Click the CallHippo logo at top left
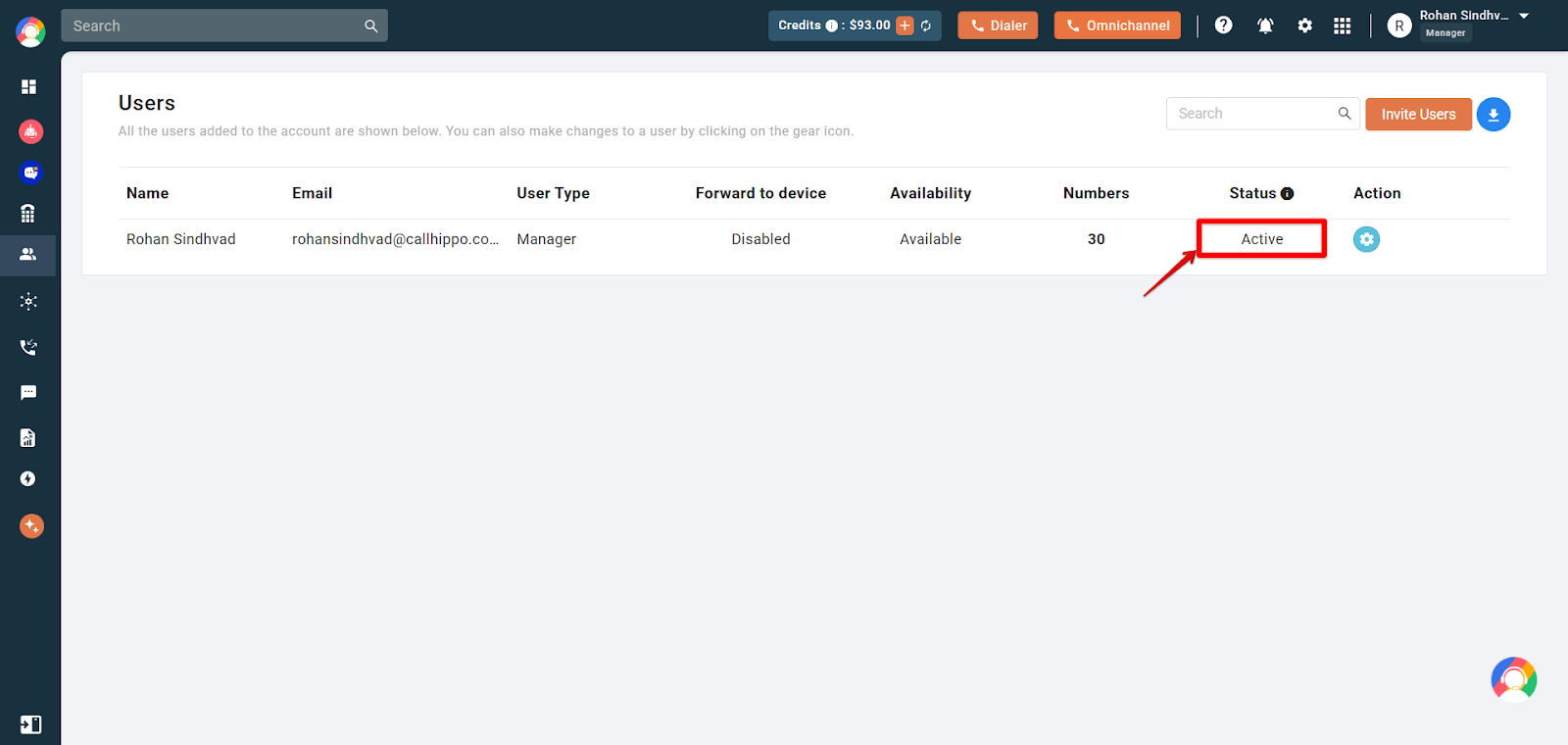Image resolution: width=1568 pixels, height=745 pixels. pyautogui.click(x=30, y=32)
